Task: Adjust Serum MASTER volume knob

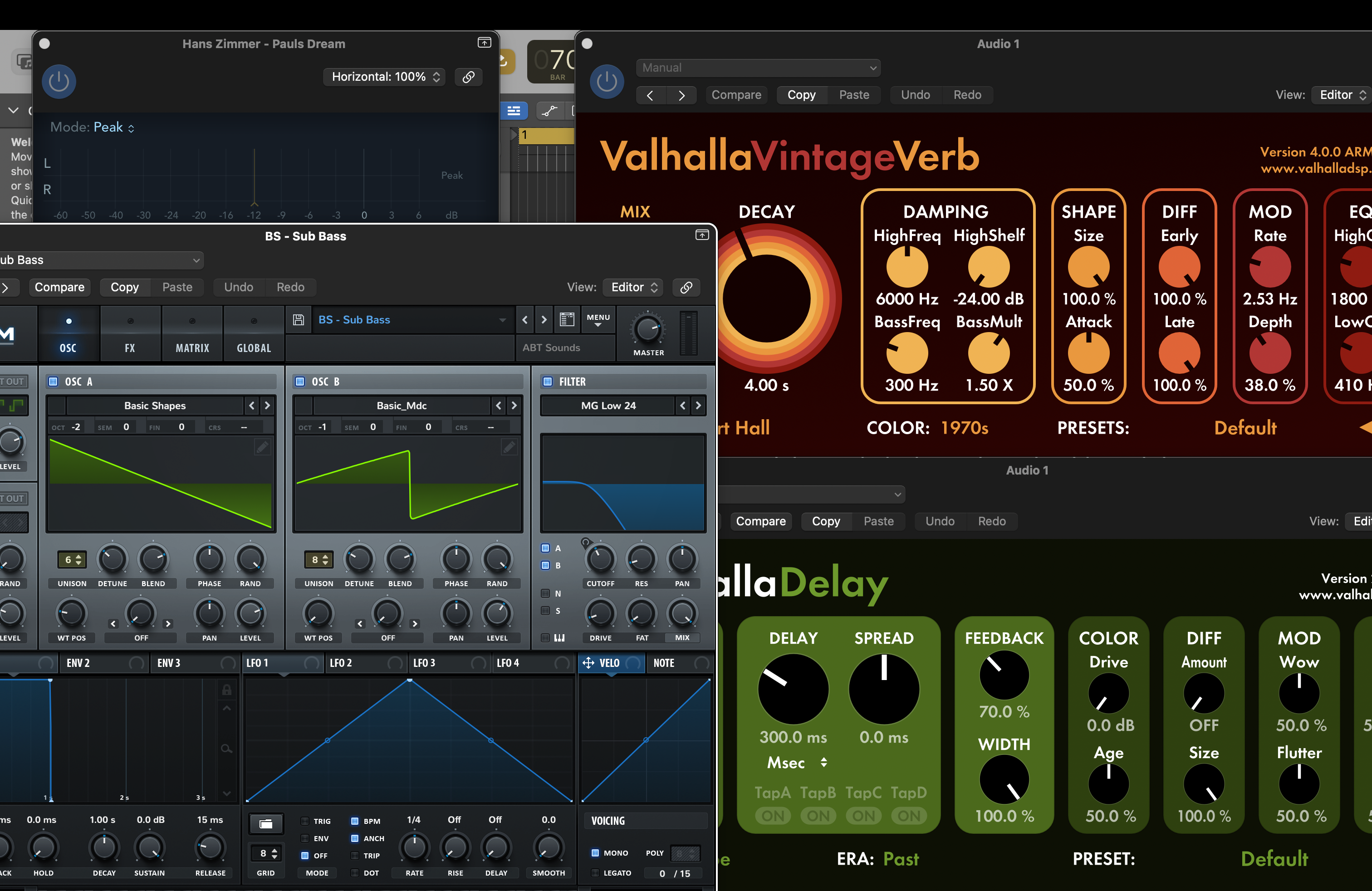Action: (647, 330)
